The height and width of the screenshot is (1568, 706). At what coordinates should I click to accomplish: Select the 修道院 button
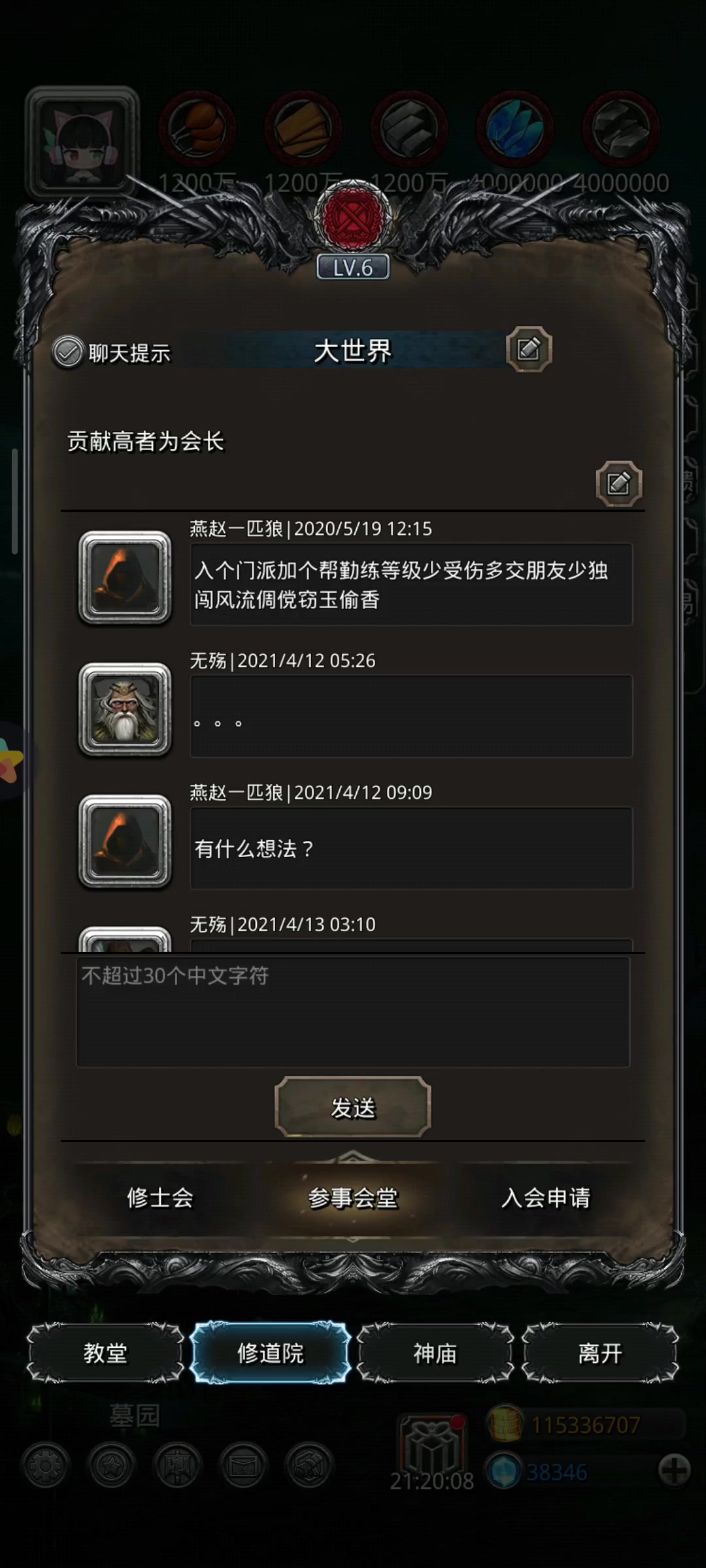click(x=271, y=1352)
